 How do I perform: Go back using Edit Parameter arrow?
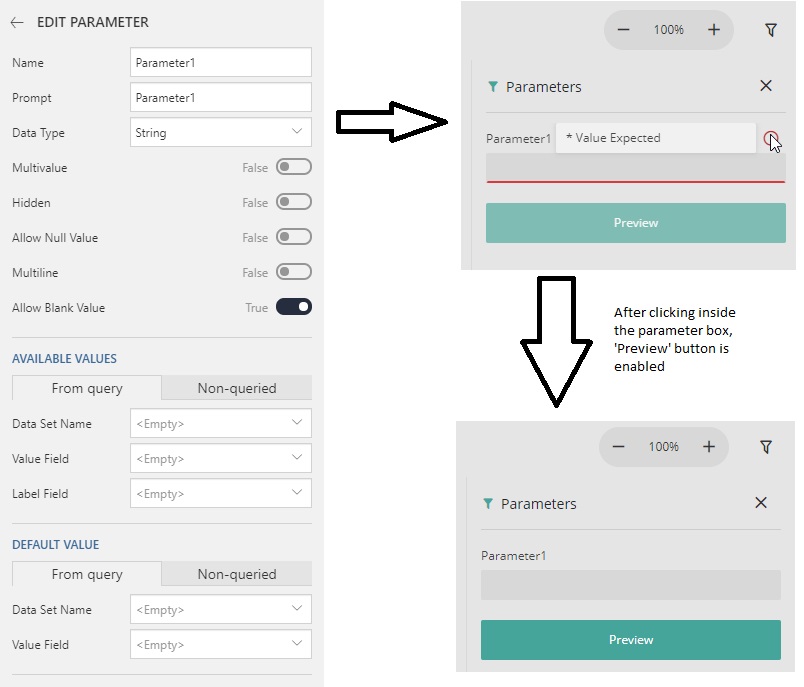[17, 22]
